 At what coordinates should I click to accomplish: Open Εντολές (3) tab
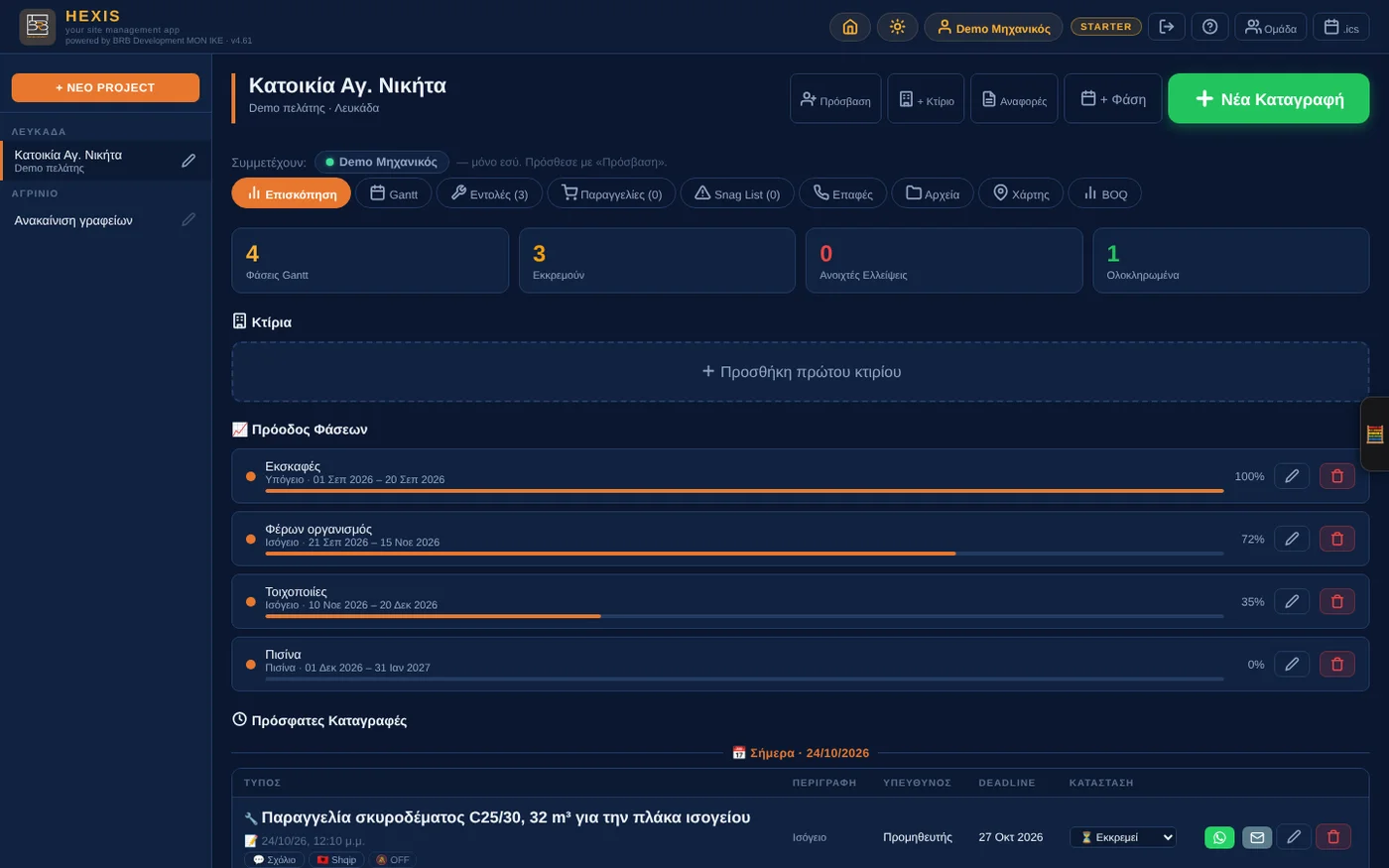click(x=489, y=193)
